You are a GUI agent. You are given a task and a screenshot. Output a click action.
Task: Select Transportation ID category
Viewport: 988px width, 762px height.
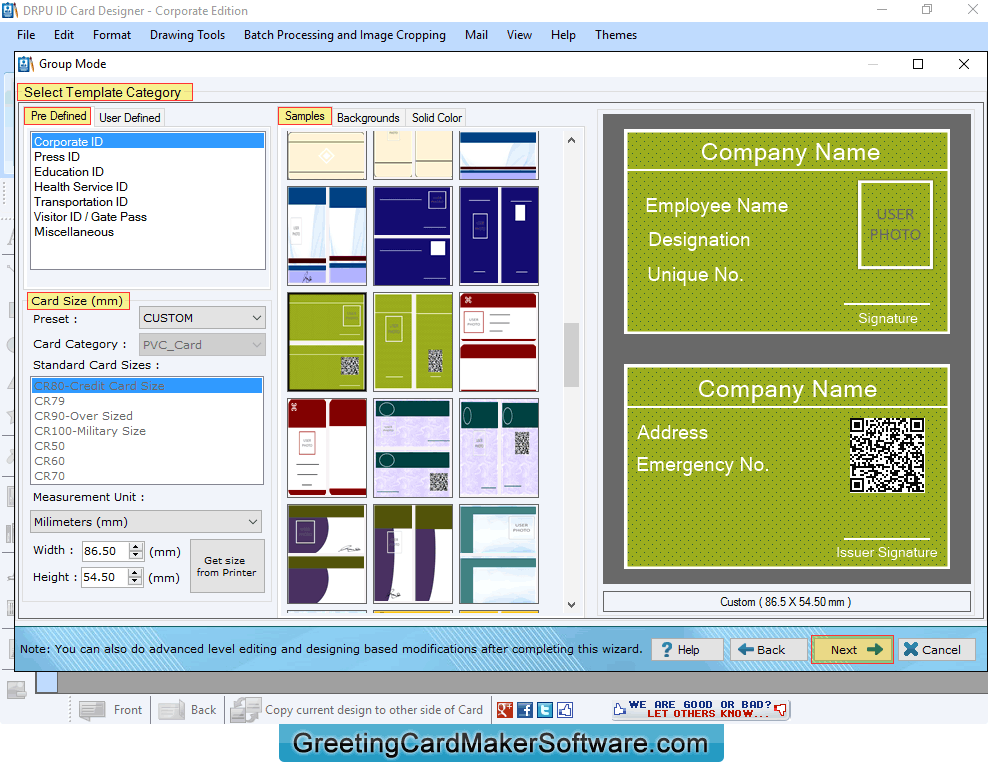[x=148, y=202]
